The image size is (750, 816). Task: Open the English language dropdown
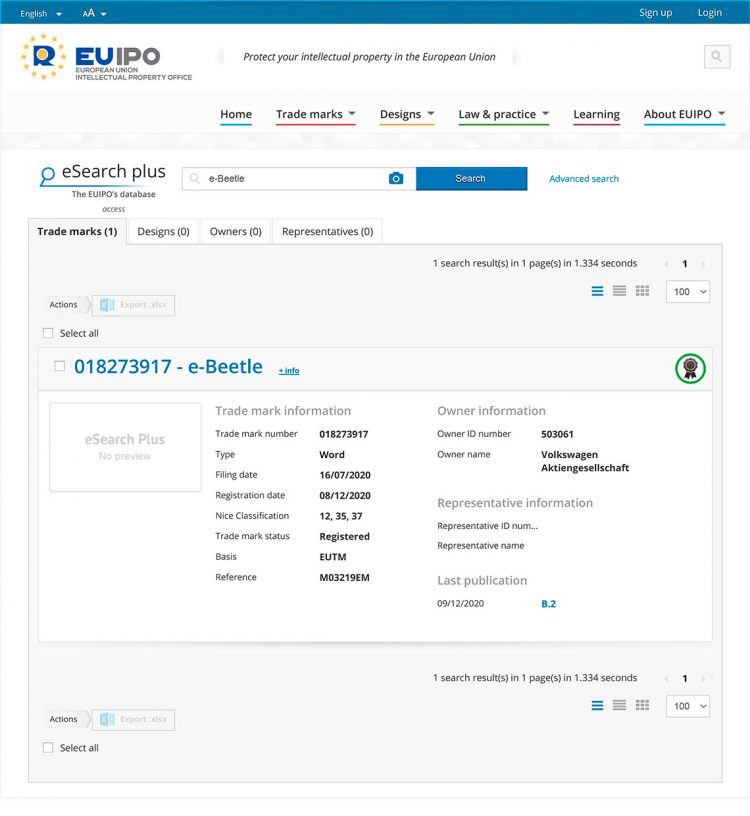(x=41, y=13)
